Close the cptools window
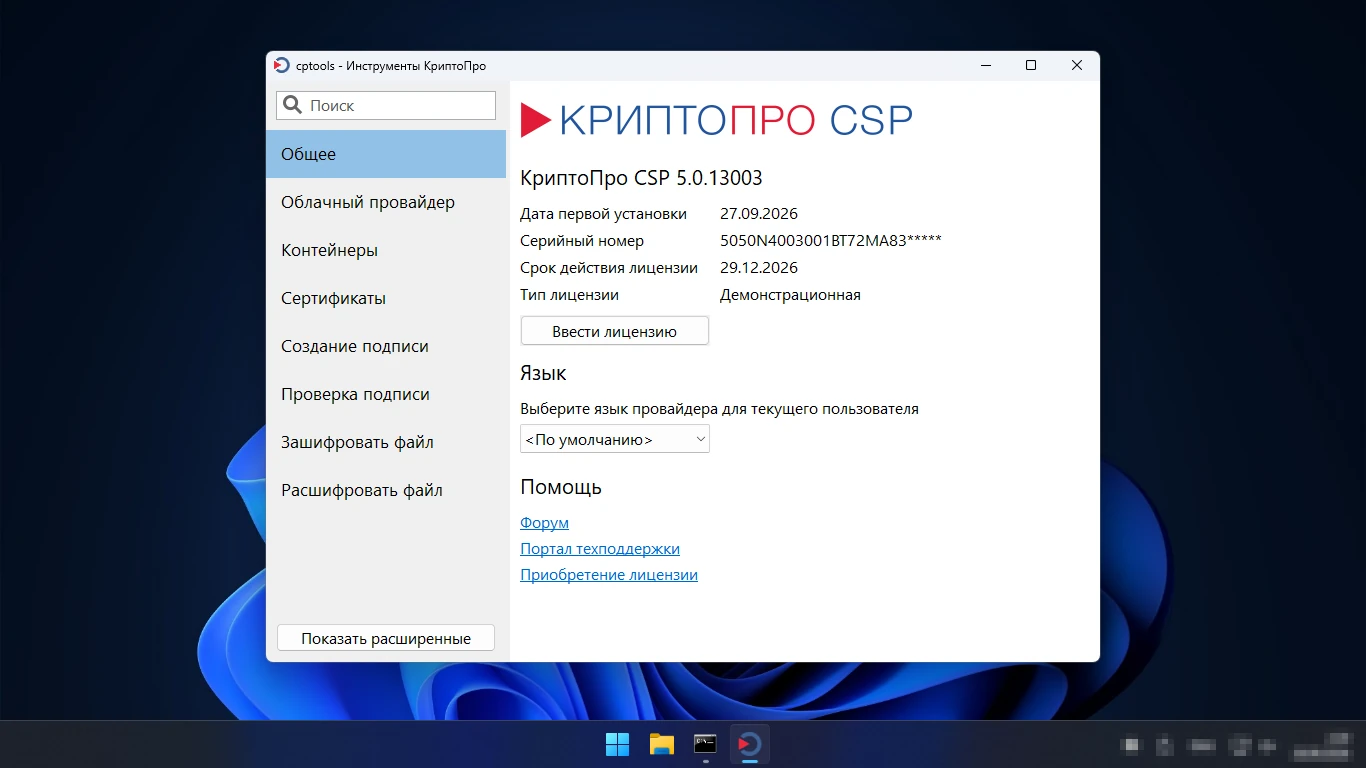The height and width of the screenshot is (768, 1366). click(x=1077, y=65)
